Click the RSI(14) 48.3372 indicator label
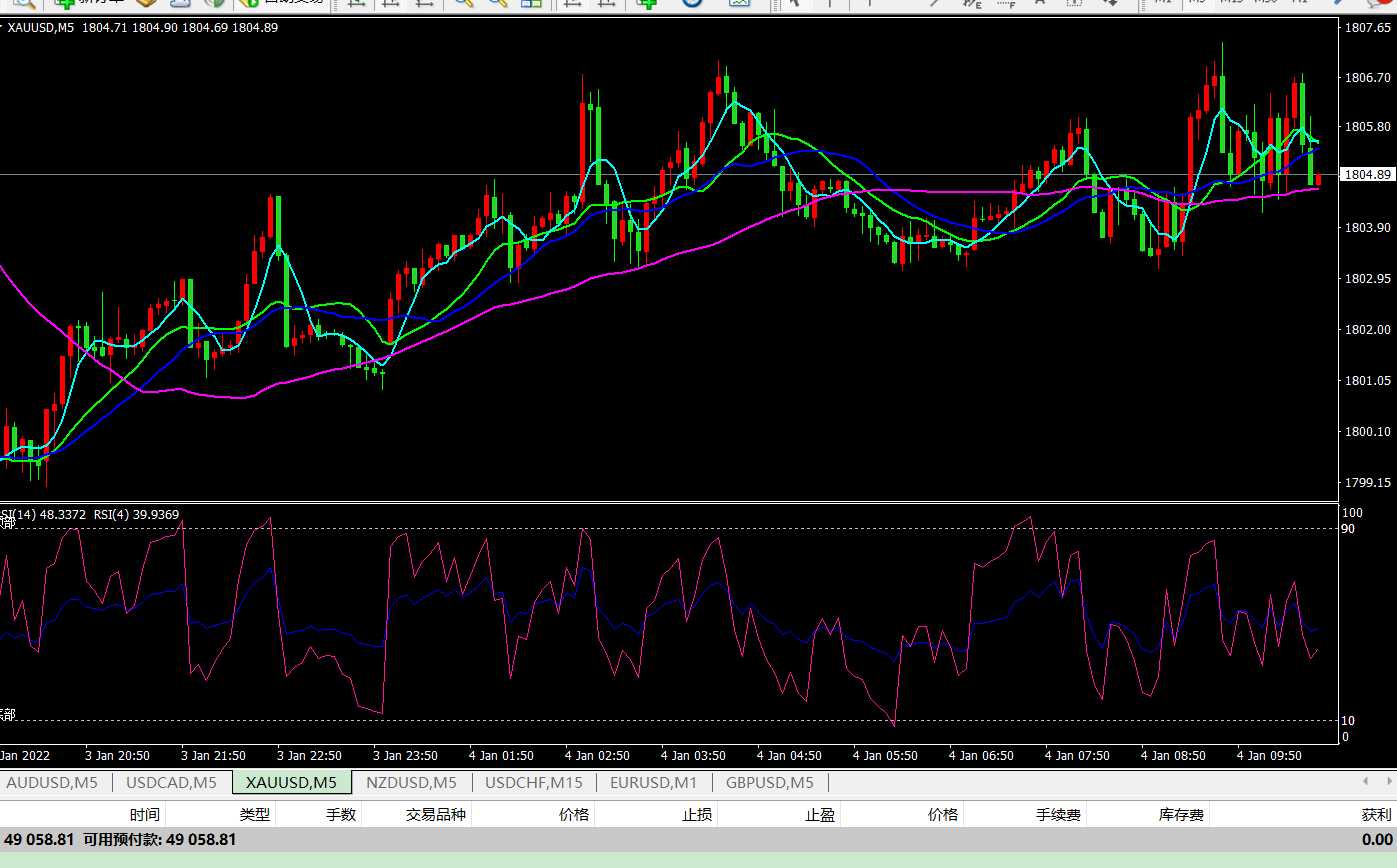This screenshot has width=1397, height=868. point(43,514)
